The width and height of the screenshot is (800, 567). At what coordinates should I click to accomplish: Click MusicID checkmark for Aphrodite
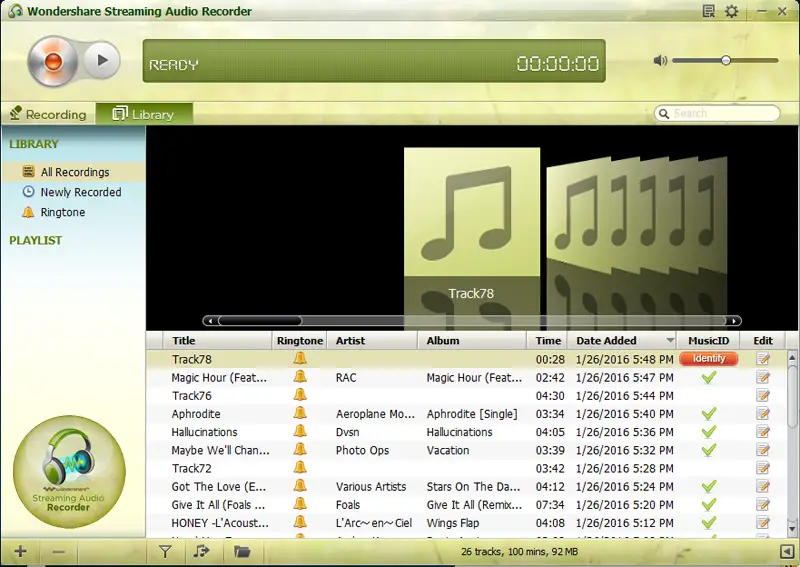pyautogui.click(x=708, y=413)
